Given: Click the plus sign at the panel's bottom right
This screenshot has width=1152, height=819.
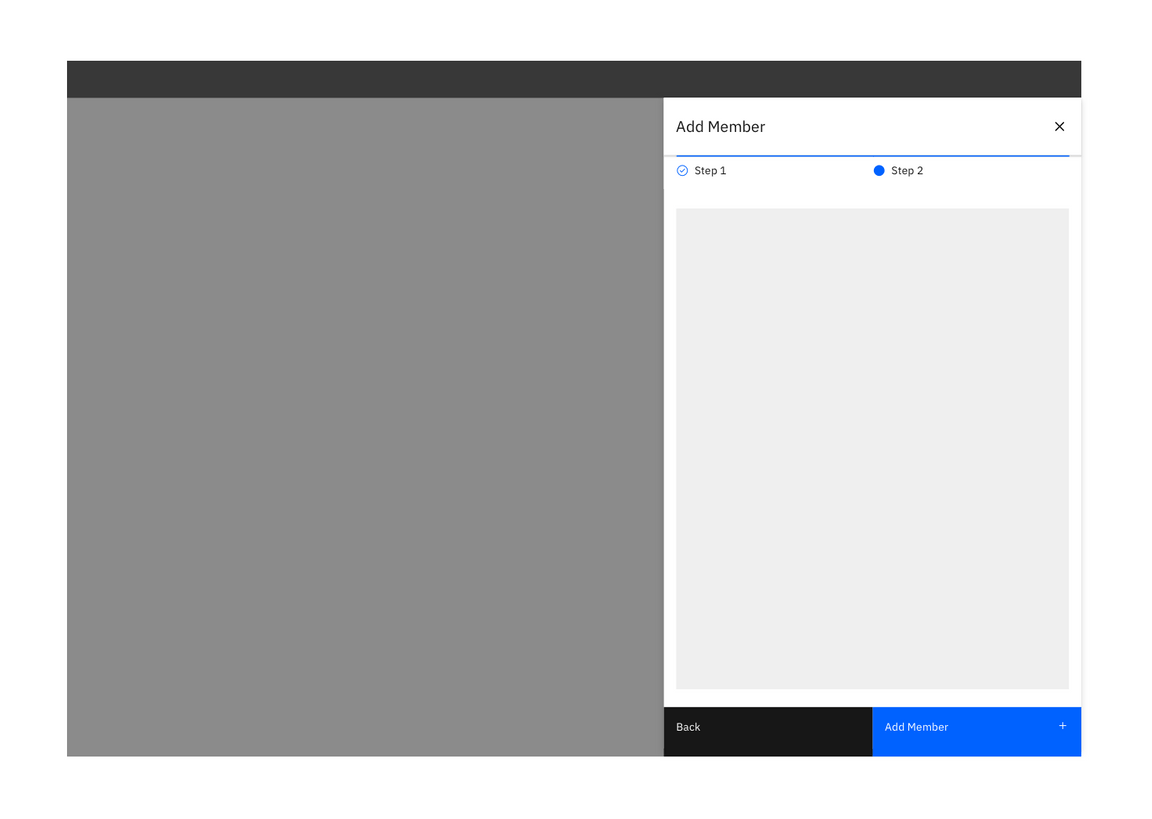Looking at the screenshot, I should tap(1062, 726).
